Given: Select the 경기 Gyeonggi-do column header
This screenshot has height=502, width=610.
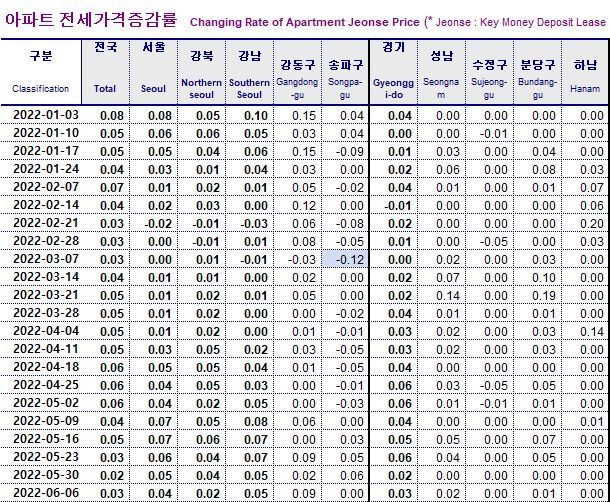Looking at the screenshot, I should pos(394,72).
